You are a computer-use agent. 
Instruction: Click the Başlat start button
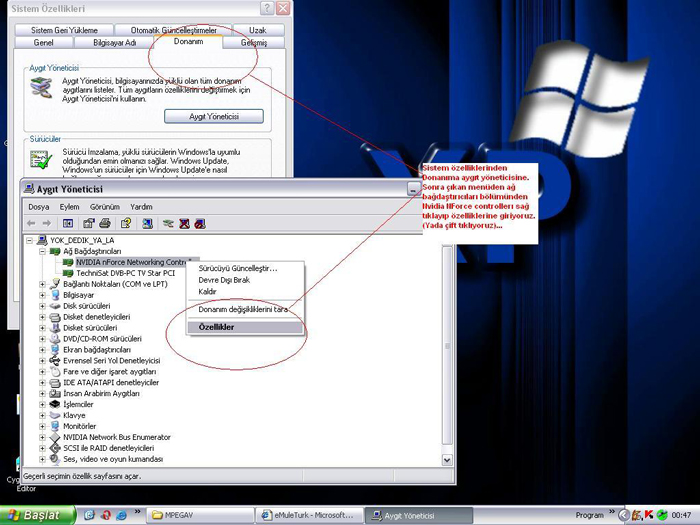pyautogui.click(x=37, y=515)
